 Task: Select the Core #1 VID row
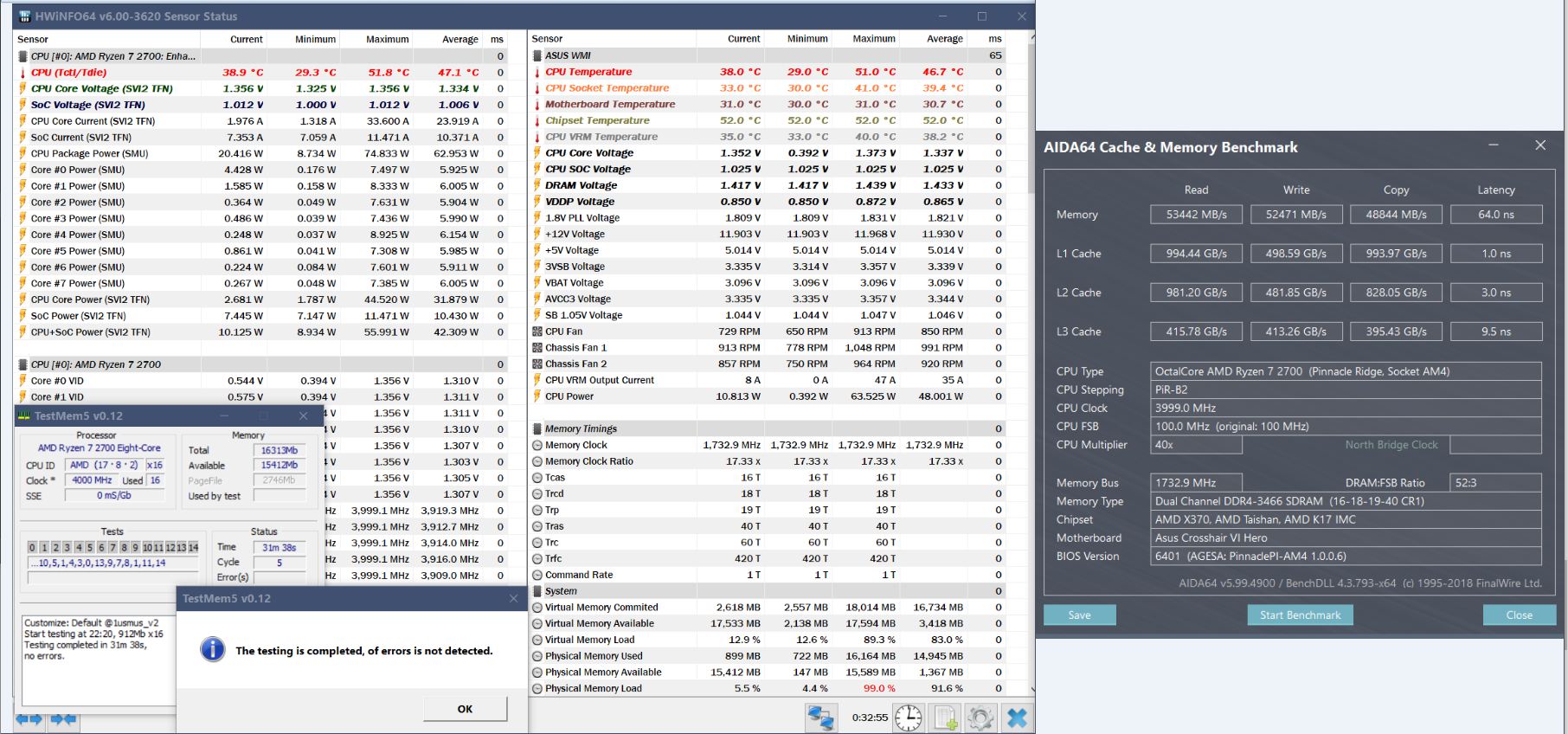[x=261, y=397]
